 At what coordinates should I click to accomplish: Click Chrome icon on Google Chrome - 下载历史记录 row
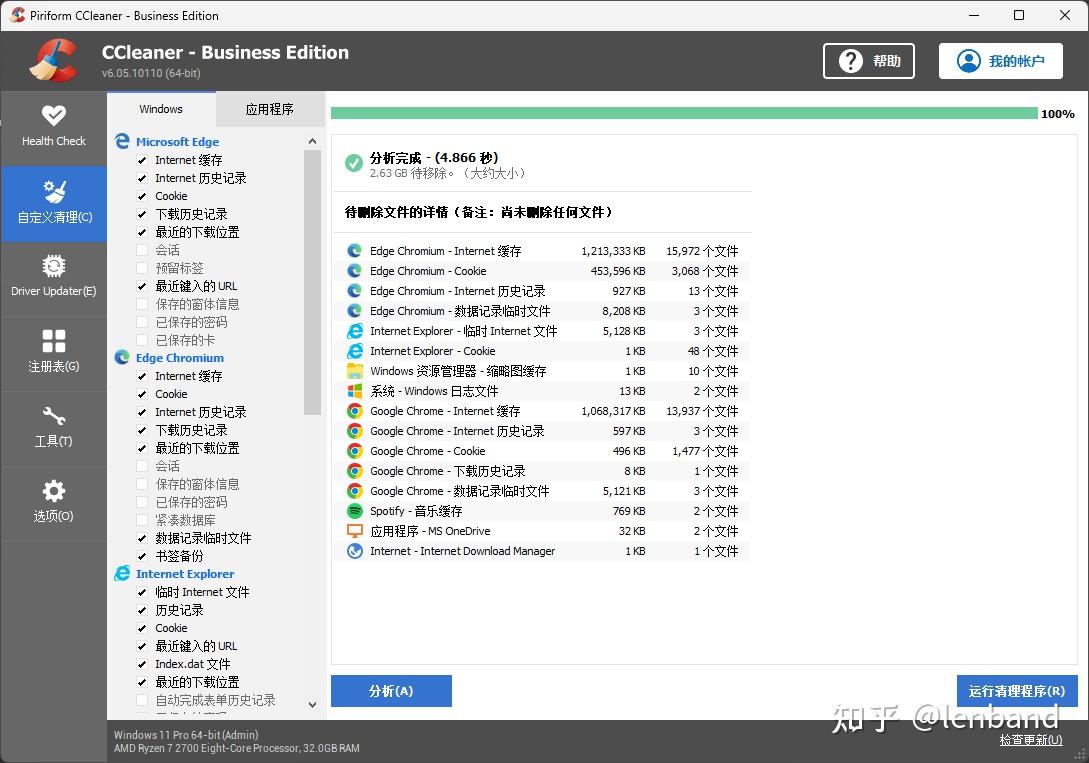355,471
